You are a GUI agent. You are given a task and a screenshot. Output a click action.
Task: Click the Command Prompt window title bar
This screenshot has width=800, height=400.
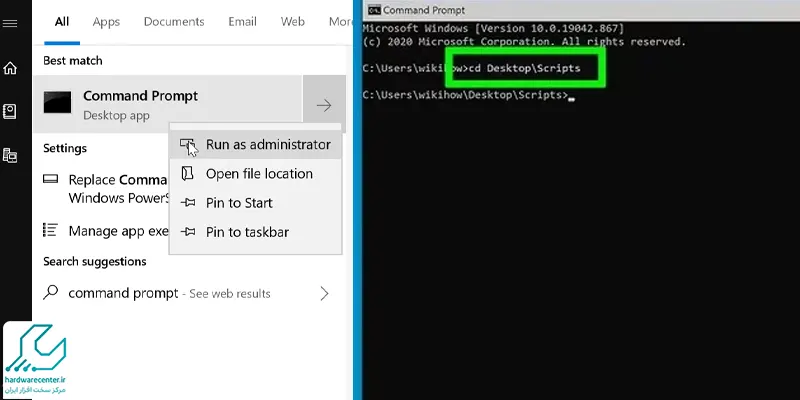coord(582,10)
